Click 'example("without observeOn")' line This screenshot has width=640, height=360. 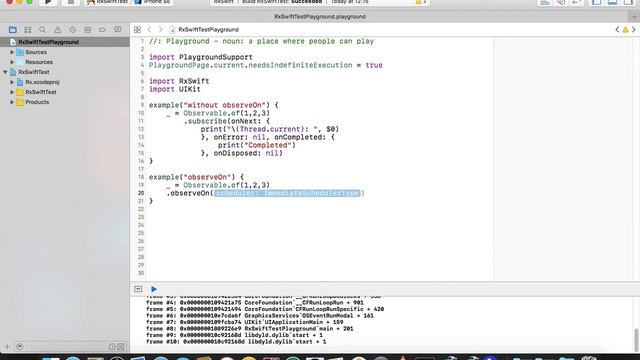(x=213, y=105)
